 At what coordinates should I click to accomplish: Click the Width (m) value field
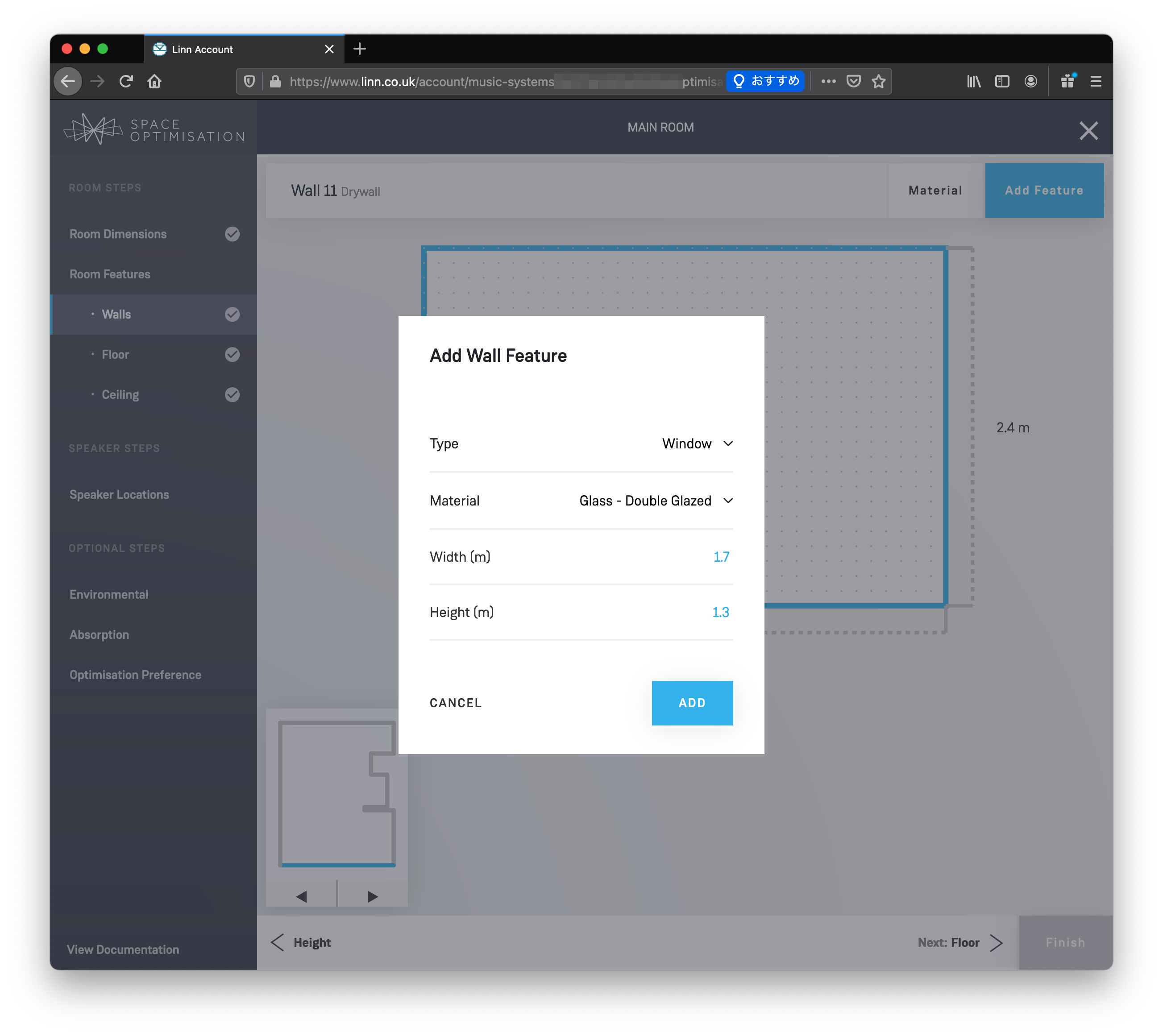pos(721,557)
